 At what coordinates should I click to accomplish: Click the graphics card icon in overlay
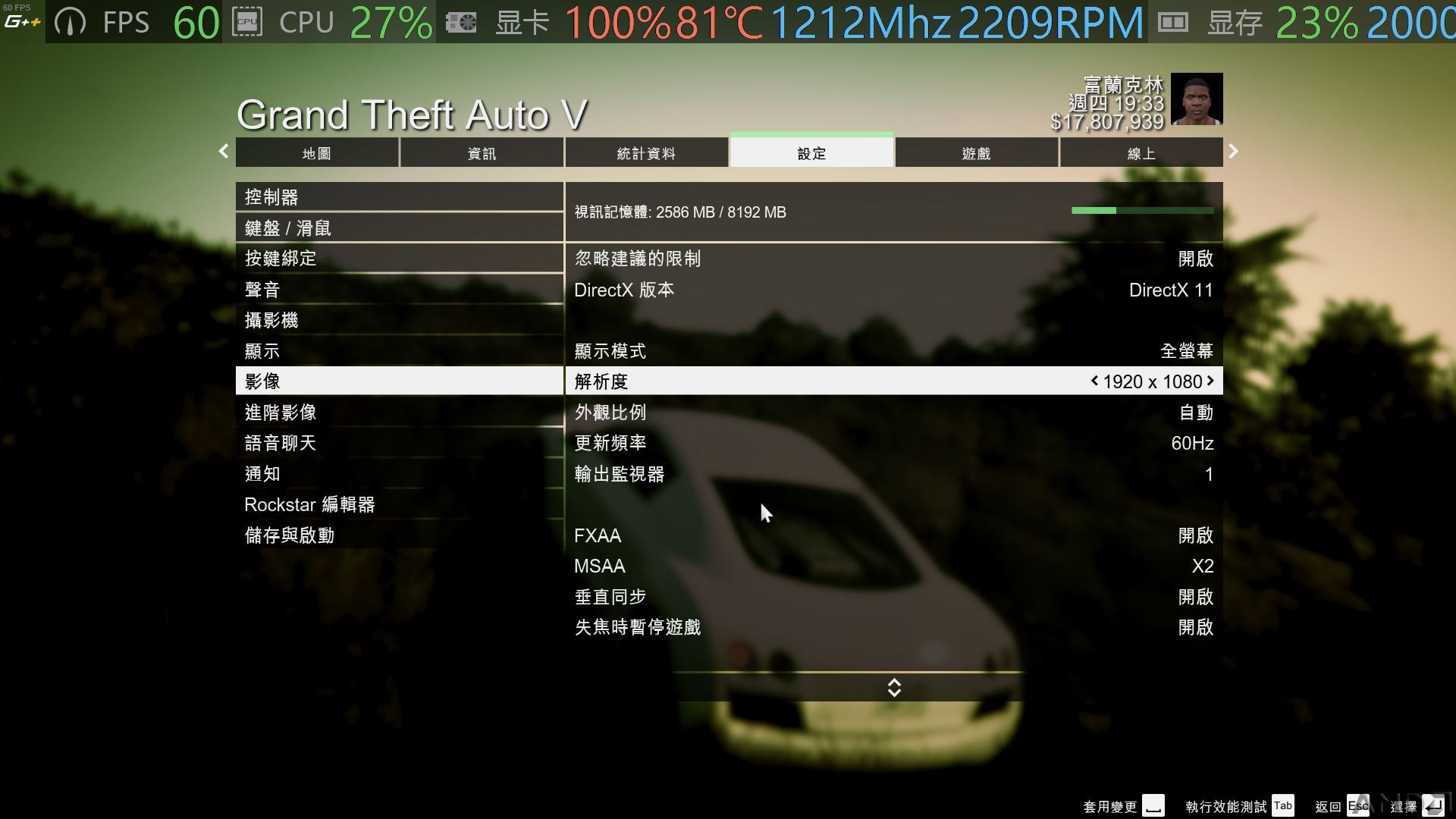460,22
